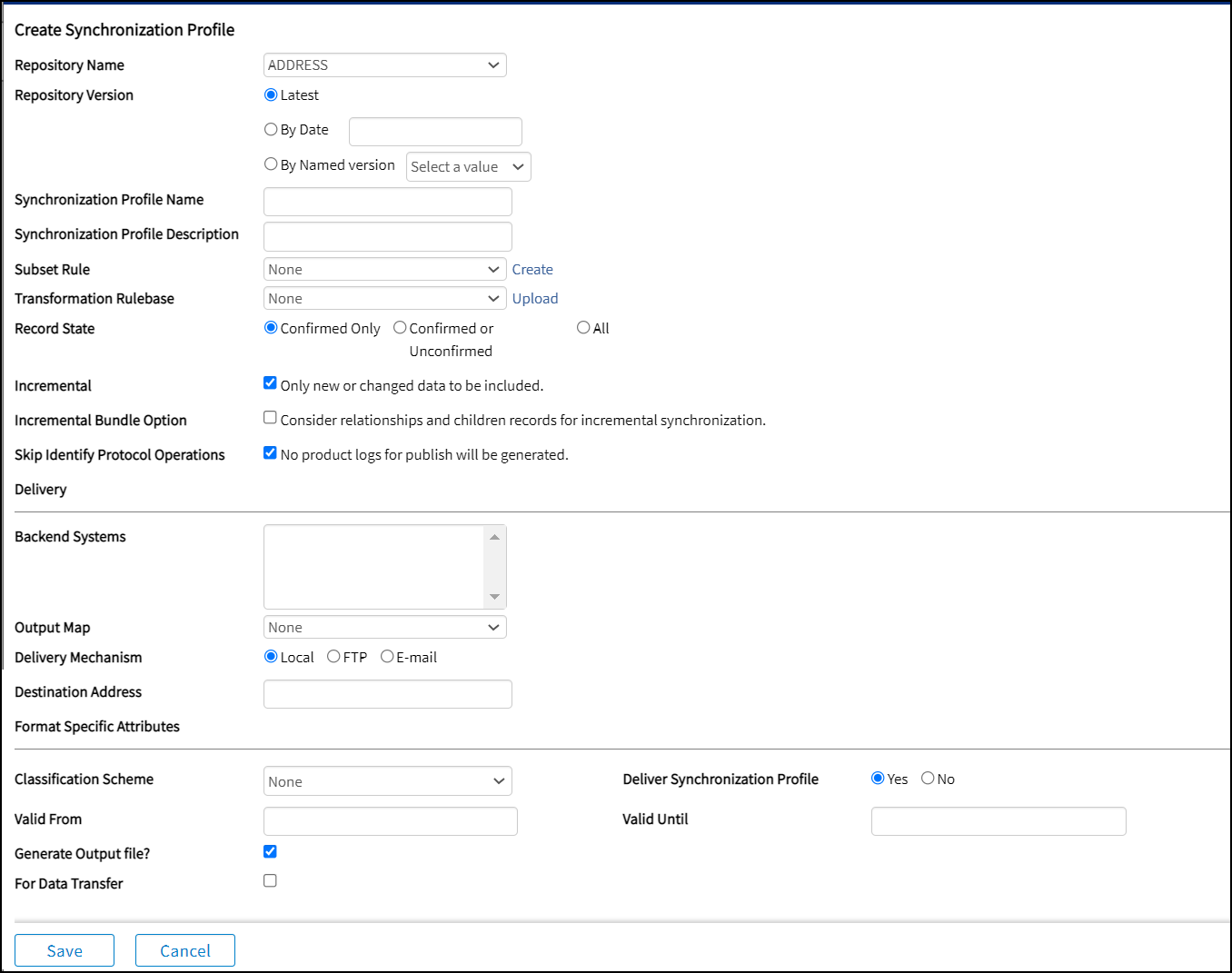
Task: Open the Classification Scheme dropdown
Action: pyautogui.click(x=387, y=781)
